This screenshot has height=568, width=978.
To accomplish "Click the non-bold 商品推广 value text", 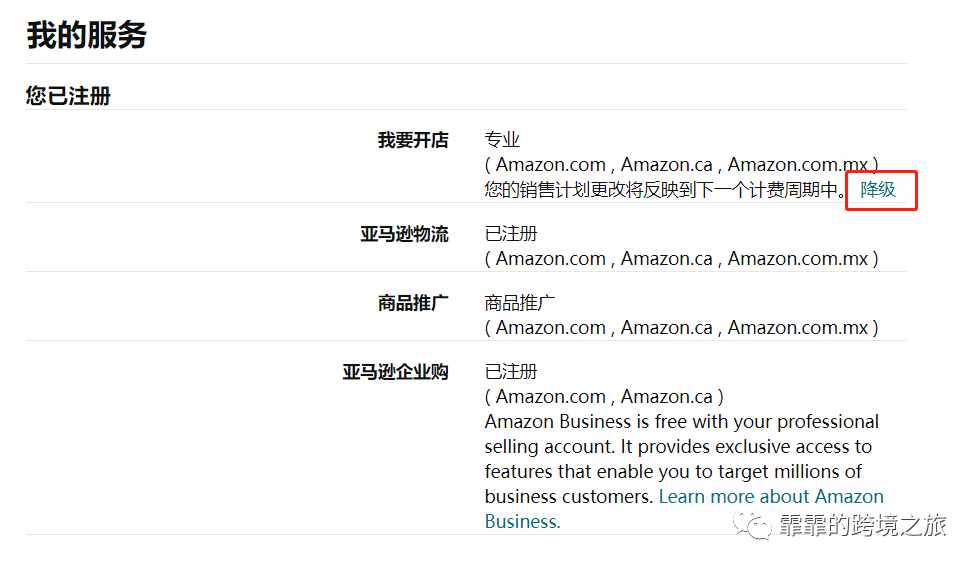I will tap(520, 303).
